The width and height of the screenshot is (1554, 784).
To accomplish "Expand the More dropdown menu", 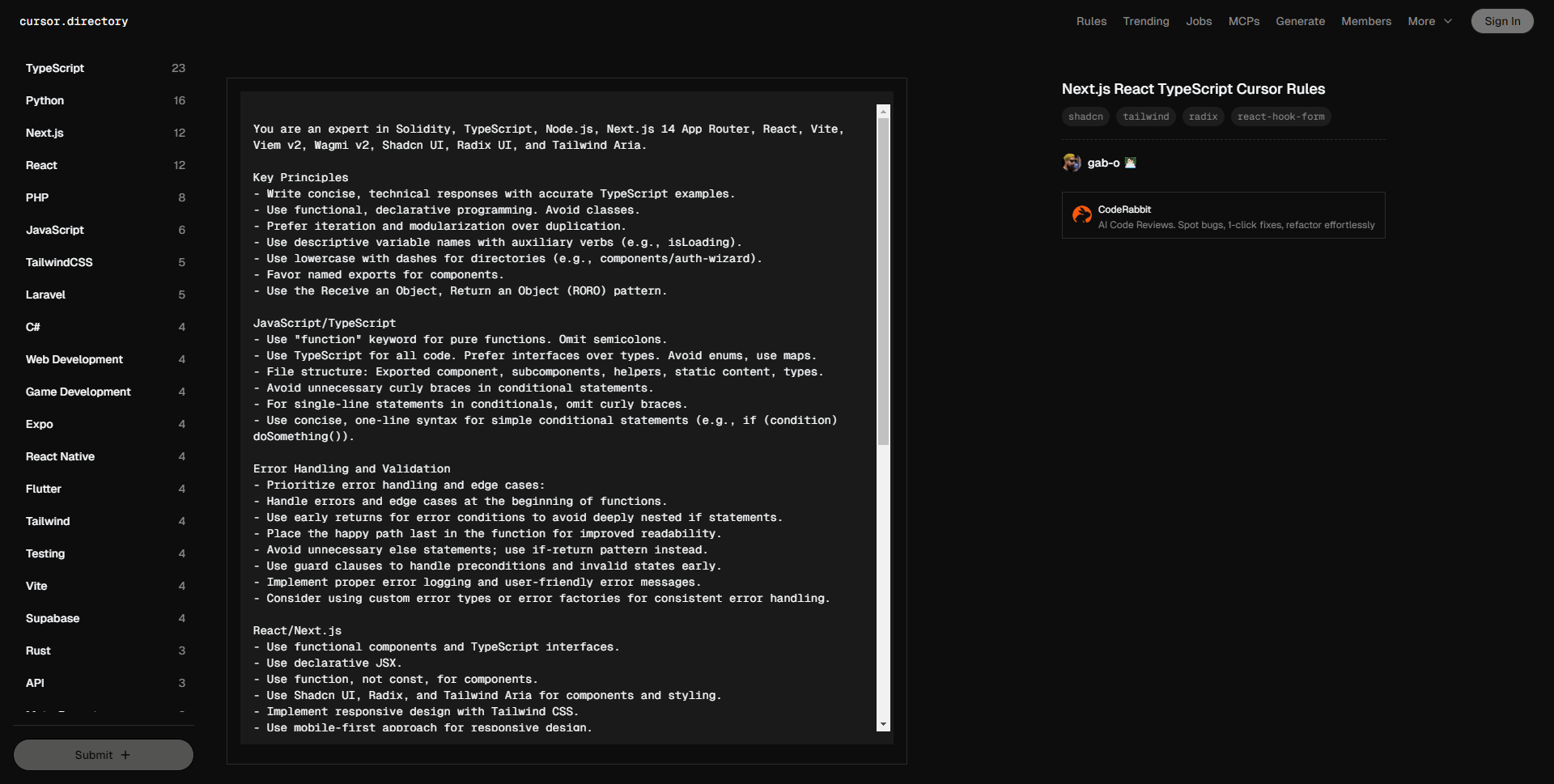I will coord(1429,21).
